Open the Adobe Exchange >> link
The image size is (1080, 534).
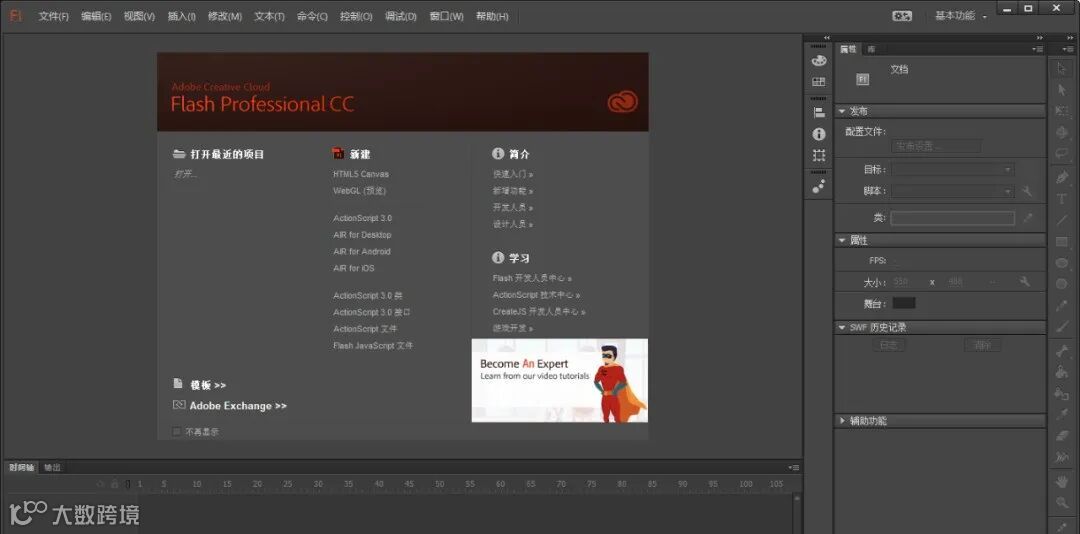click(238, 406)
